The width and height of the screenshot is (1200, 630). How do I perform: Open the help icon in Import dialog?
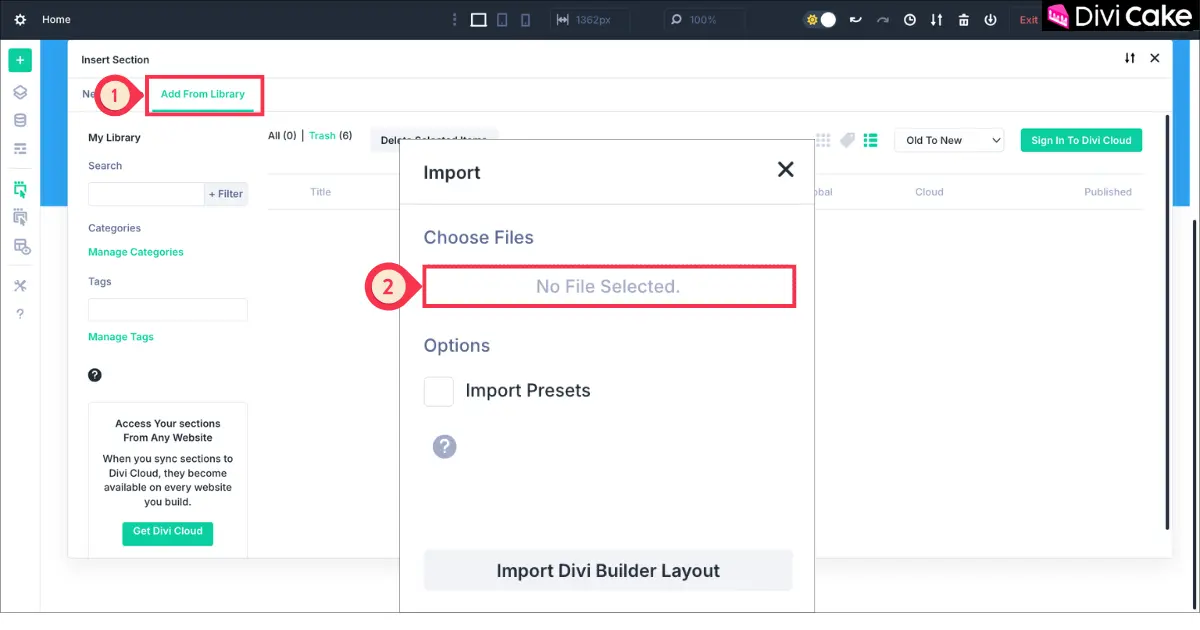tap(444, 446)
